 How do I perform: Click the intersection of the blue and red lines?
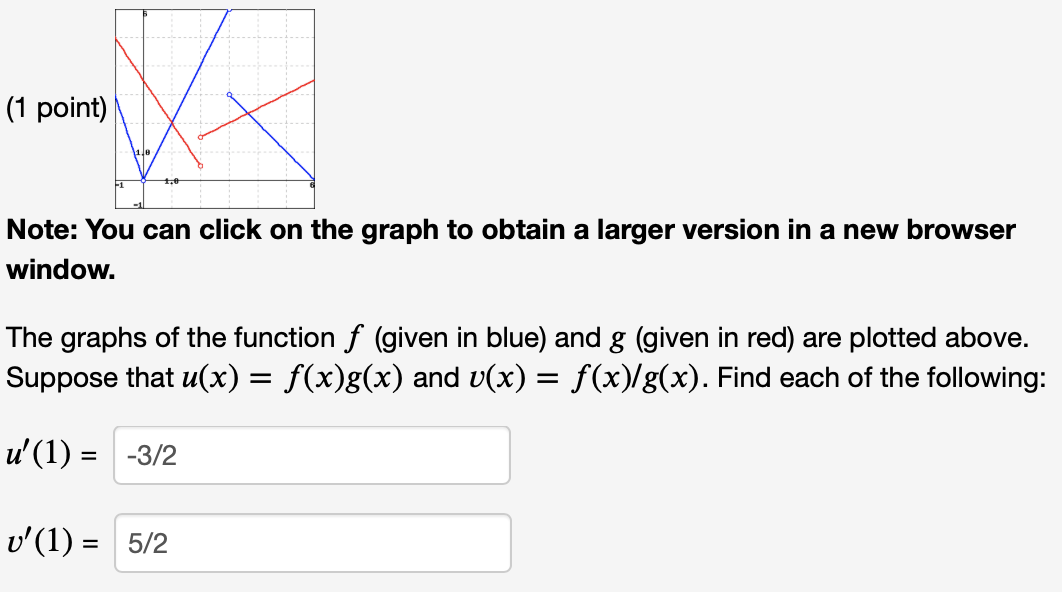pyautogui.click(x=173, y=122)
